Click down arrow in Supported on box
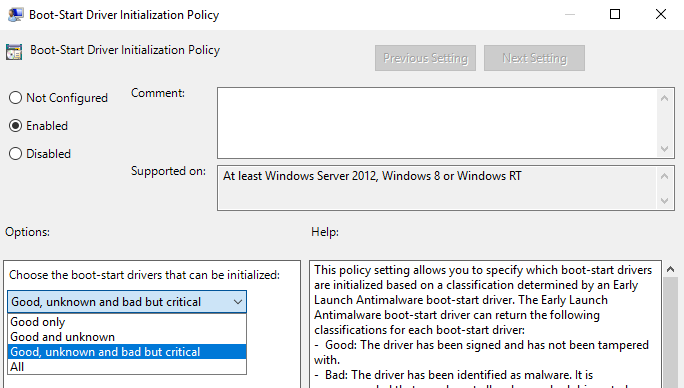The image size is (684, 388). 664,200
